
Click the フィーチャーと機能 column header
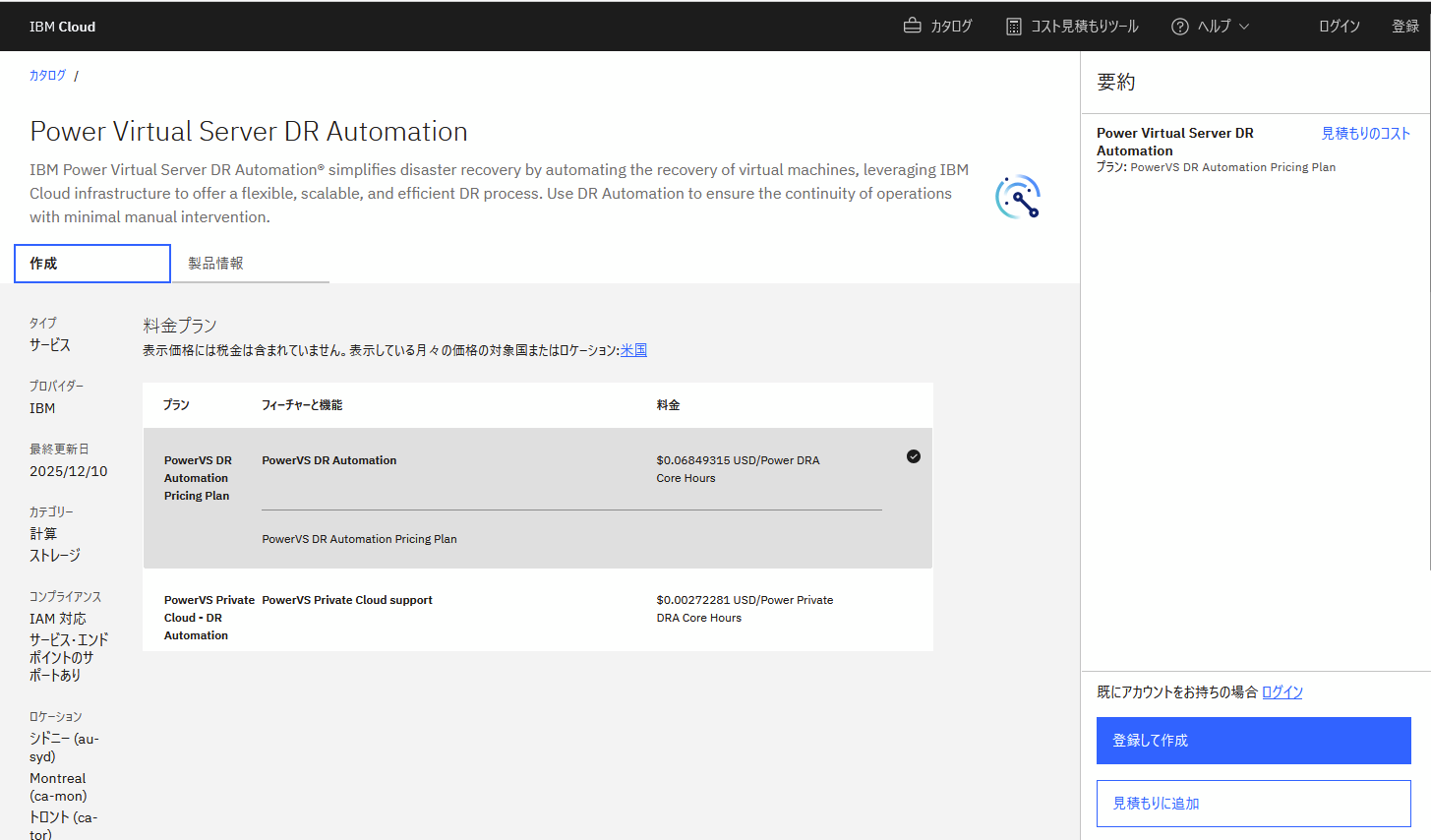pyautogui.click(x=302, y=405)
